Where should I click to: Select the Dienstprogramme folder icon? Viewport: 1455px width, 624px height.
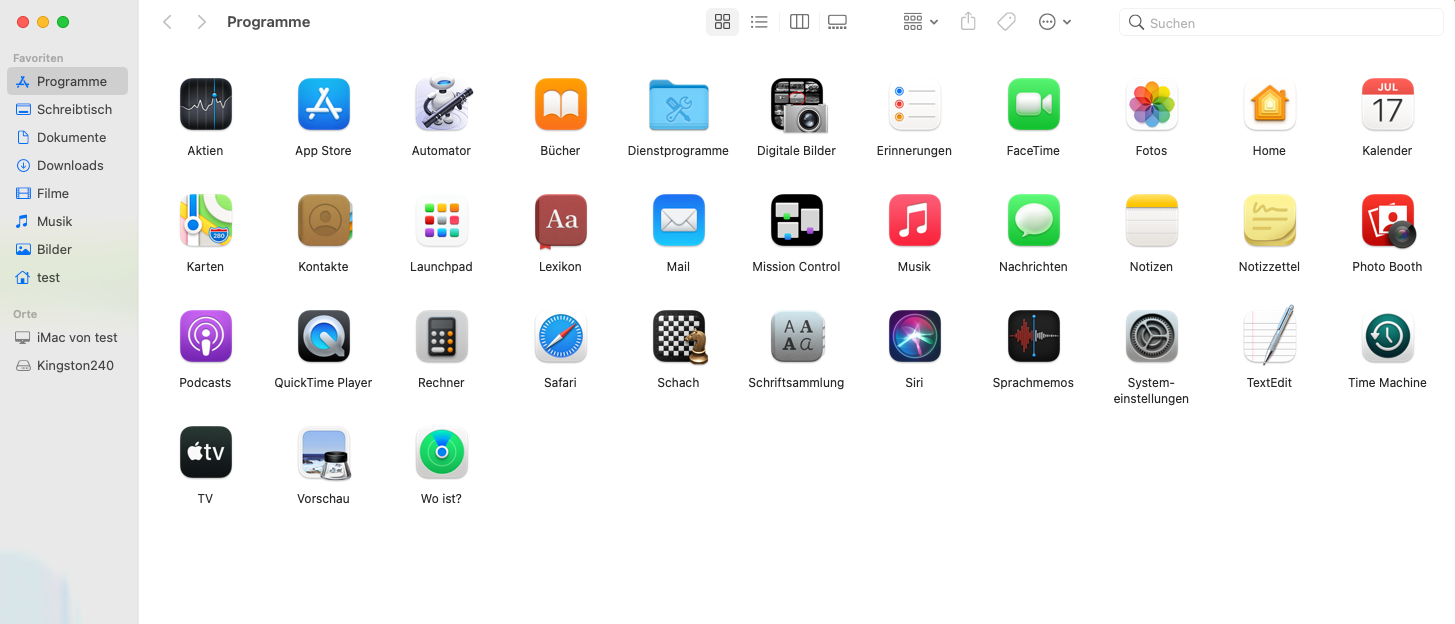(x=678, y=104)
